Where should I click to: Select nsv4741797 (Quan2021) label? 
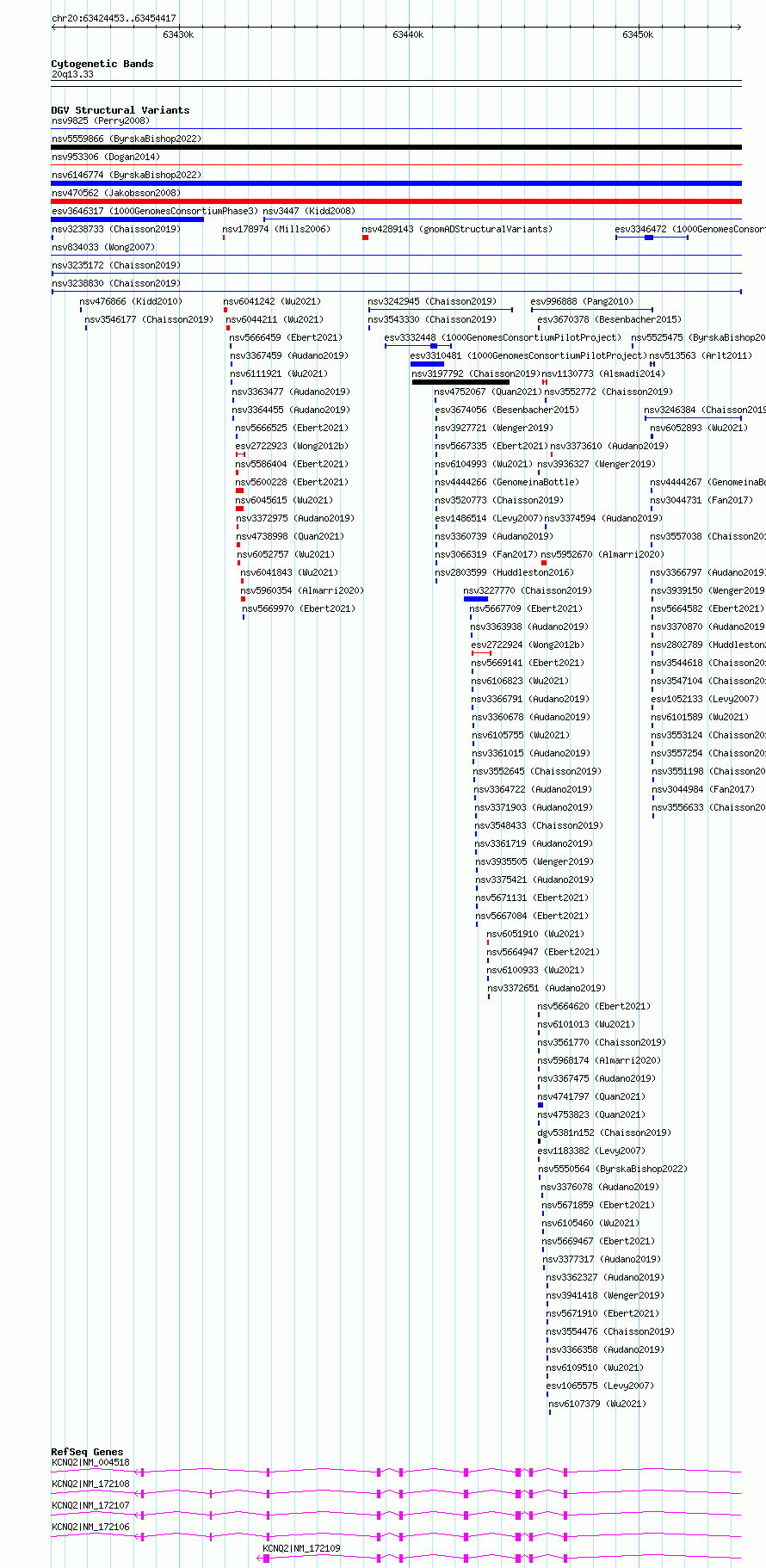(591, 1096)
